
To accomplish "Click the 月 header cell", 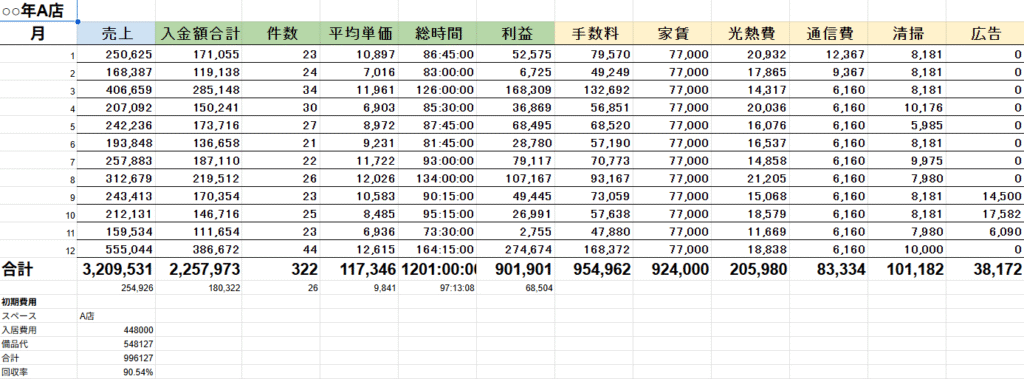I will click(39, 34).
